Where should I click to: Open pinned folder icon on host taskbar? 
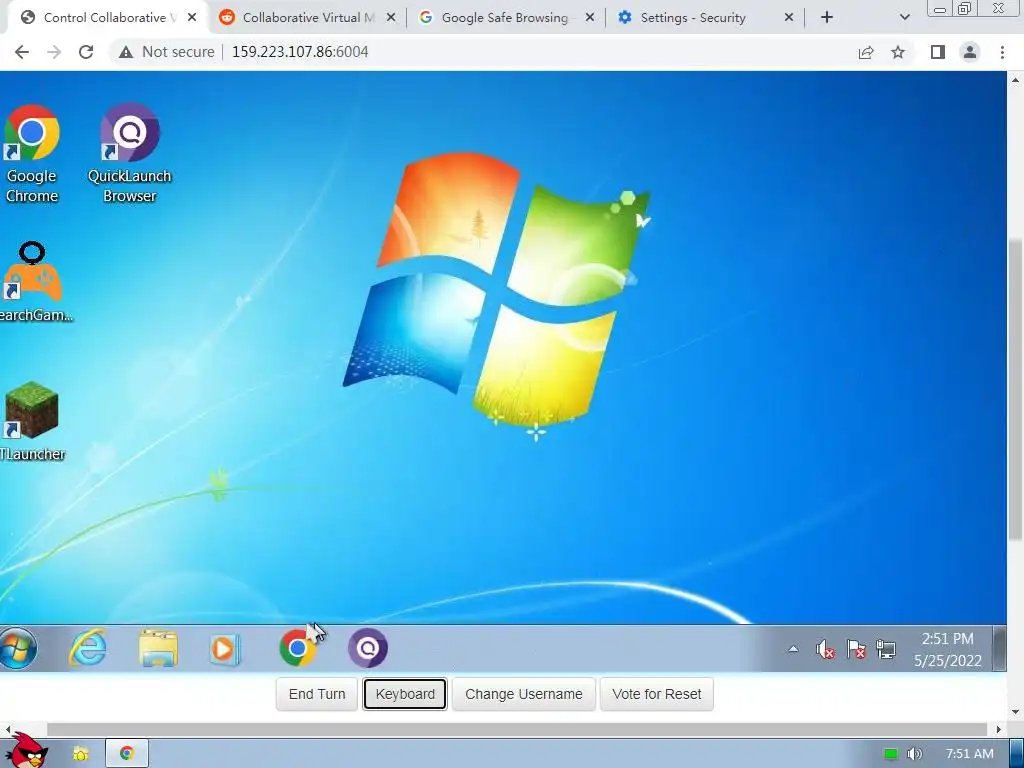(x=80, y=754)
